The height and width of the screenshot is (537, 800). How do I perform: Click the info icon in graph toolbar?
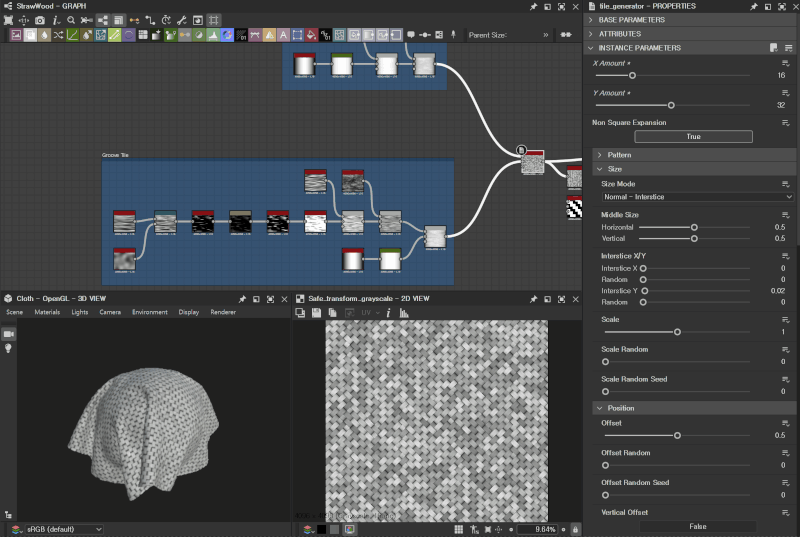coord(55,20)
